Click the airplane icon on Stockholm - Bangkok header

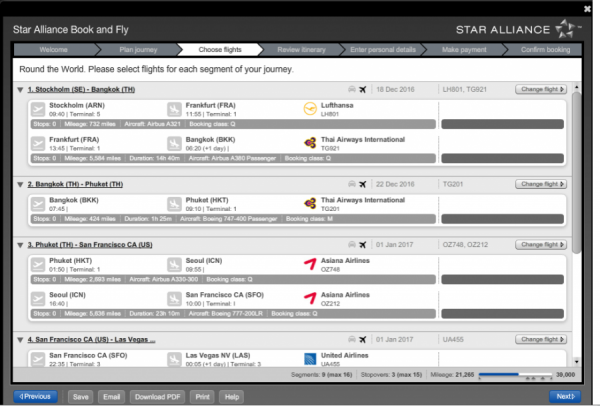point(363,90)
